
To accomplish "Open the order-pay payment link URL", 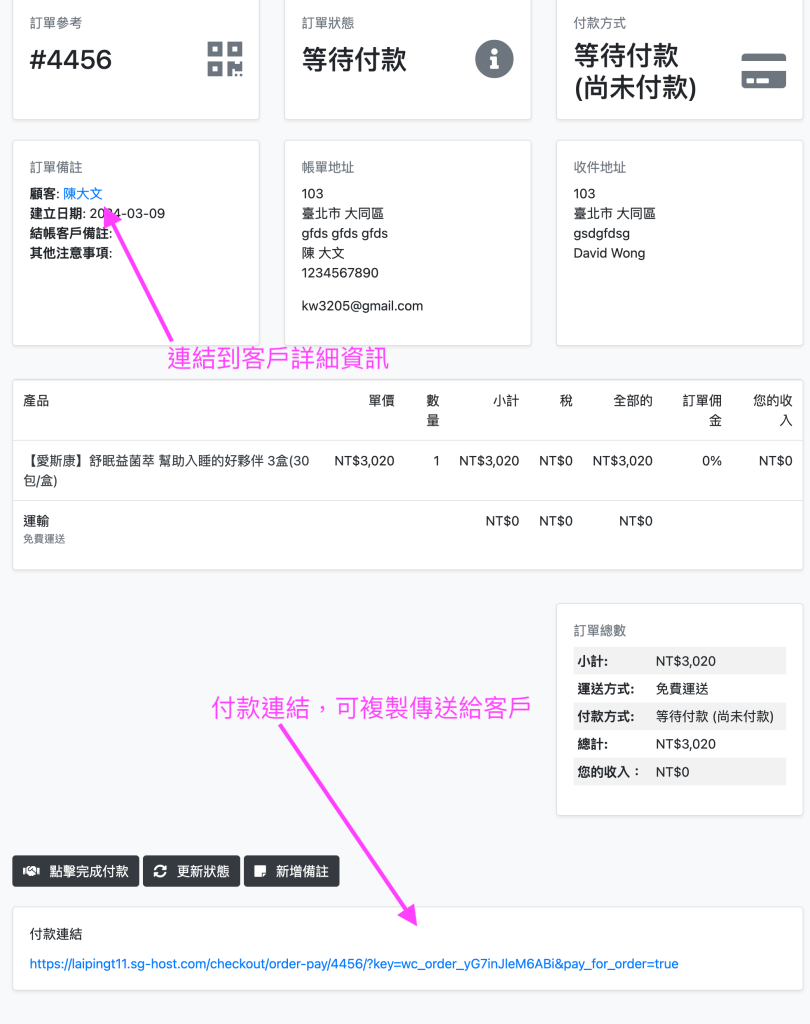I will [x=354, y=964].
